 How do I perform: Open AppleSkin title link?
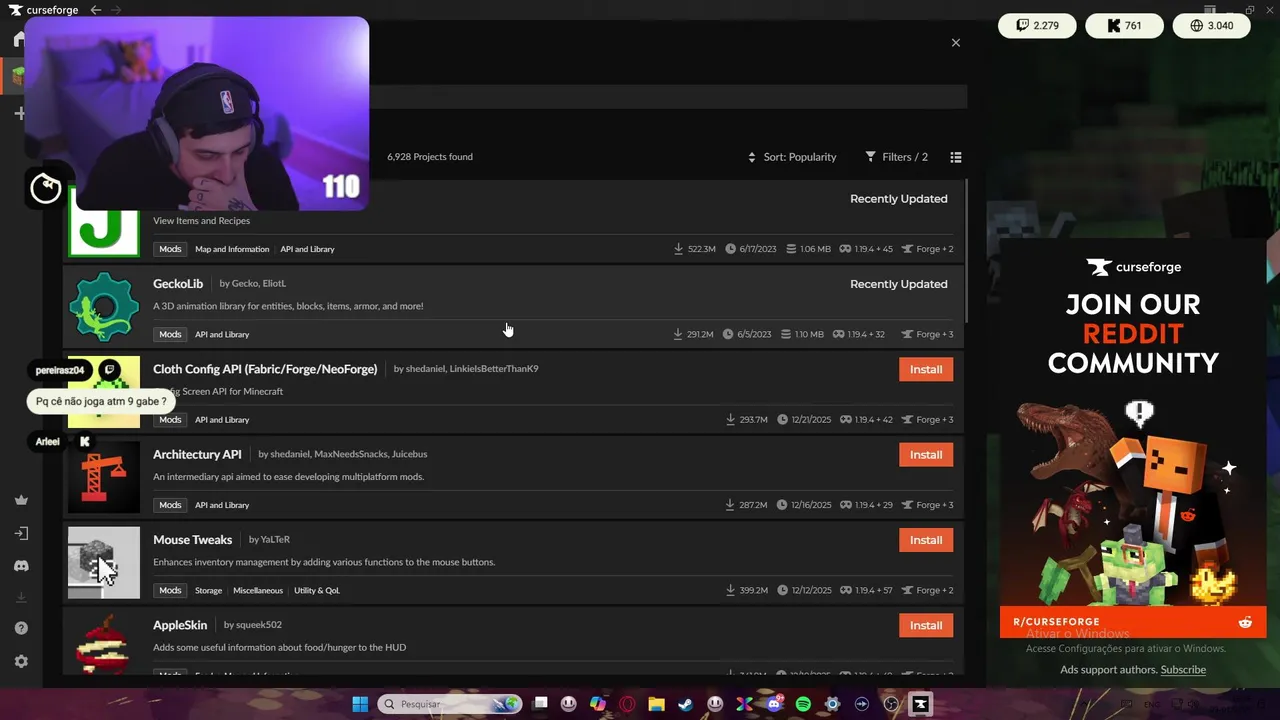[x=180, y=625]
